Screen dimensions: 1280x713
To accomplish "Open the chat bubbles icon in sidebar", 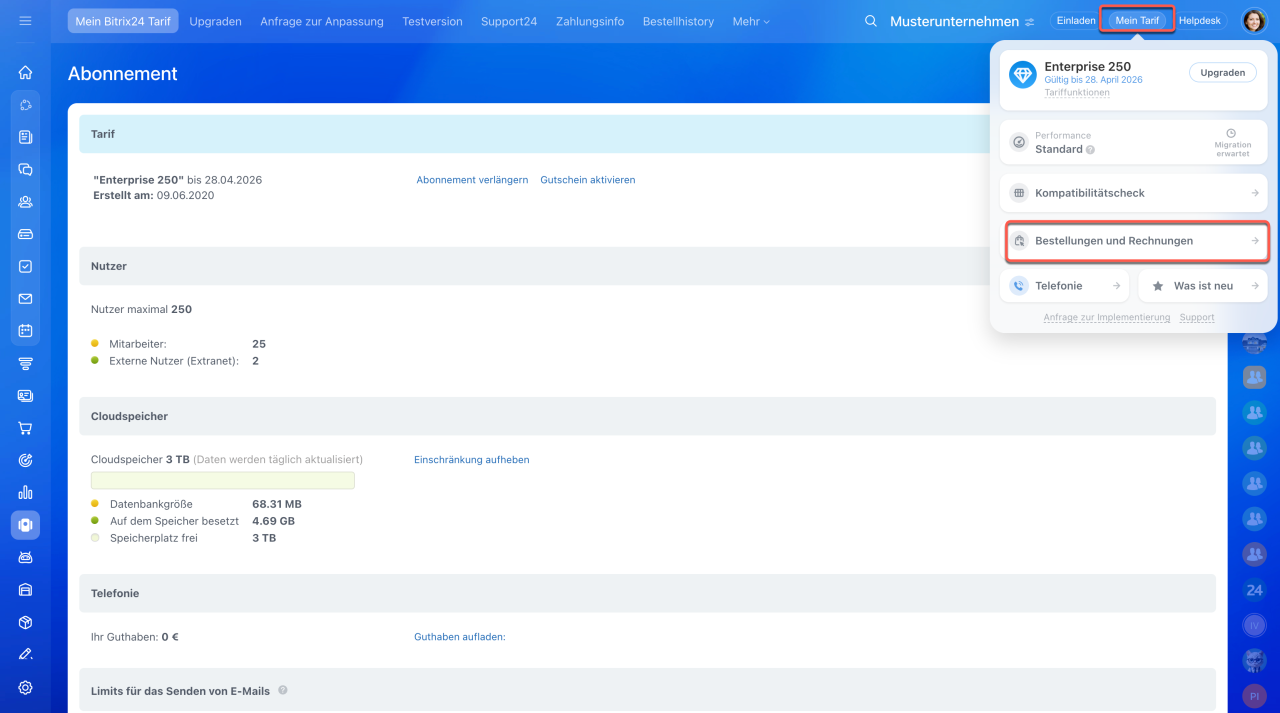I will point(25,170).
